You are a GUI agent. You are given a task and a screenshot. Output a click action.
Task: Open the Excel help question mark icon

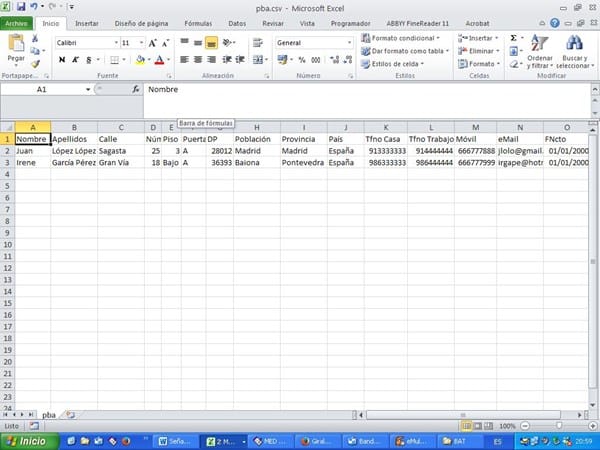[554, 23]
